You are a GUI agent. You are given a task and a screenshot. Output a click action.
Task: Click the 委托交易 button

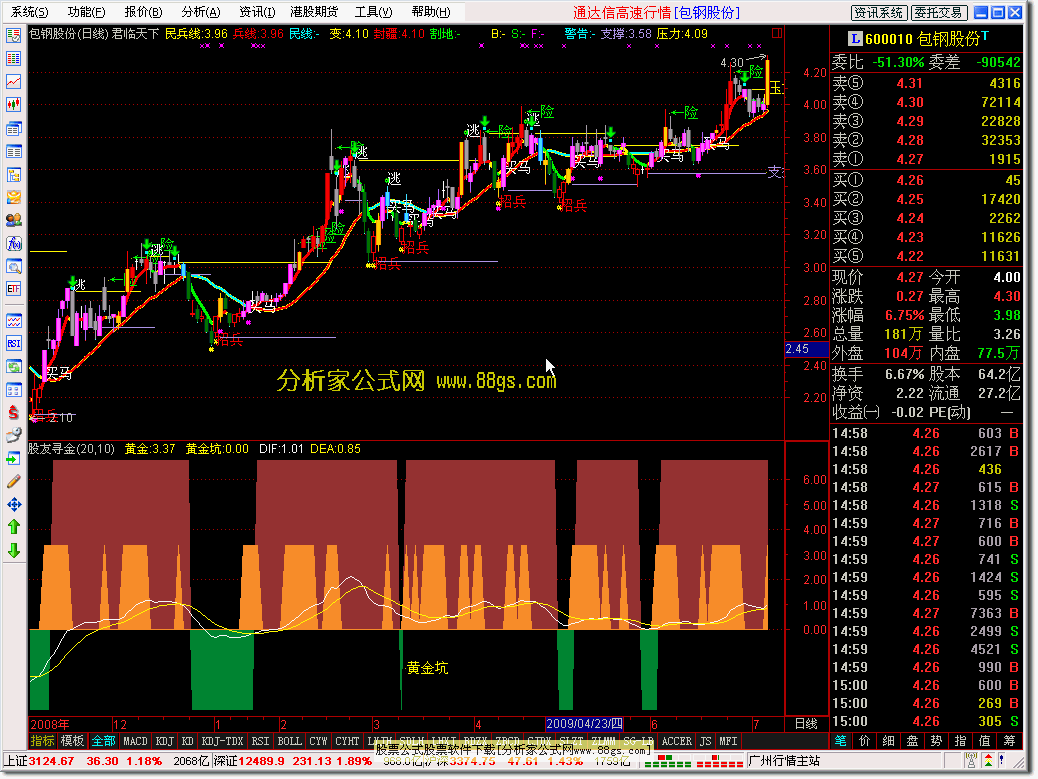[x=939, y=13]
